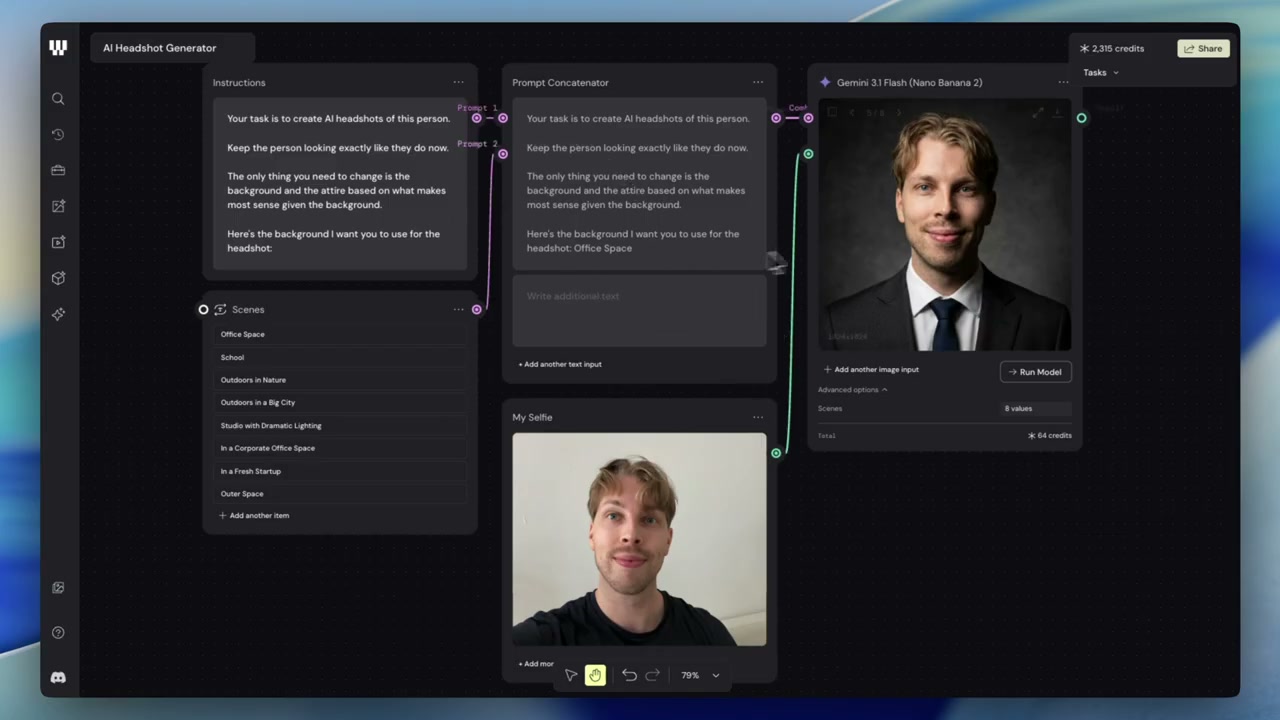The image size is (1280, 720).
Task: Open the help question mark icon
Action: click(58, 632)
